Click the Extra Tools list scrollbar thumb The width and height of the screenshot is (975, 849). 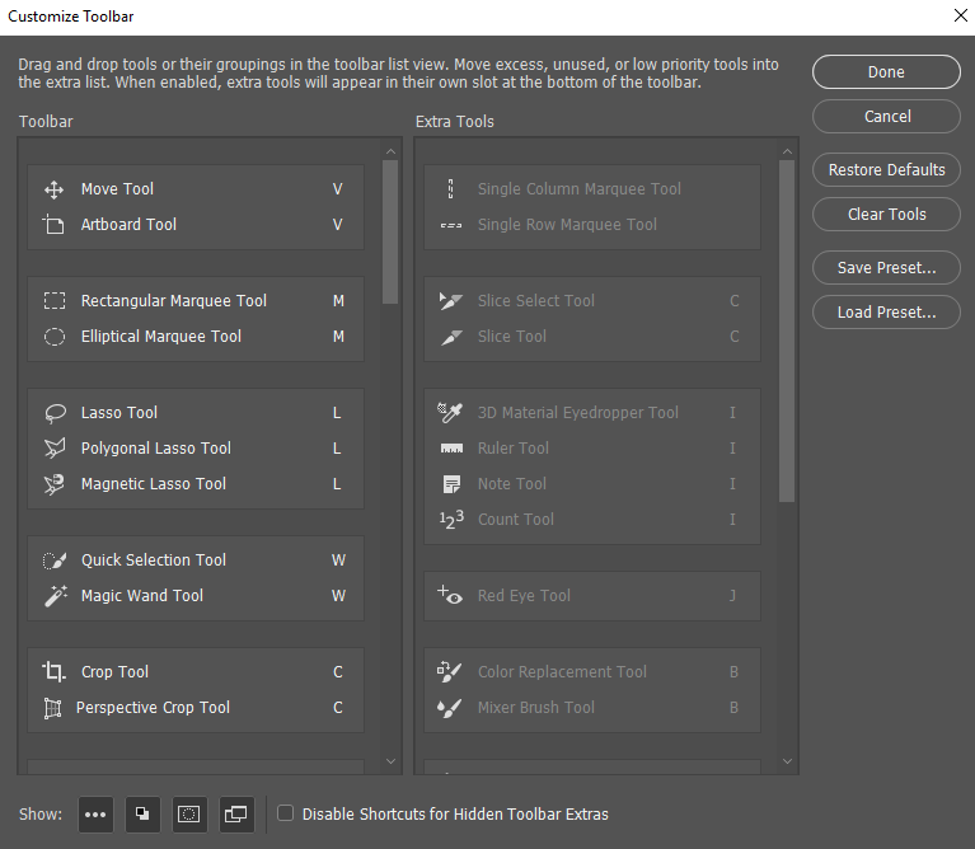(786, 330)
